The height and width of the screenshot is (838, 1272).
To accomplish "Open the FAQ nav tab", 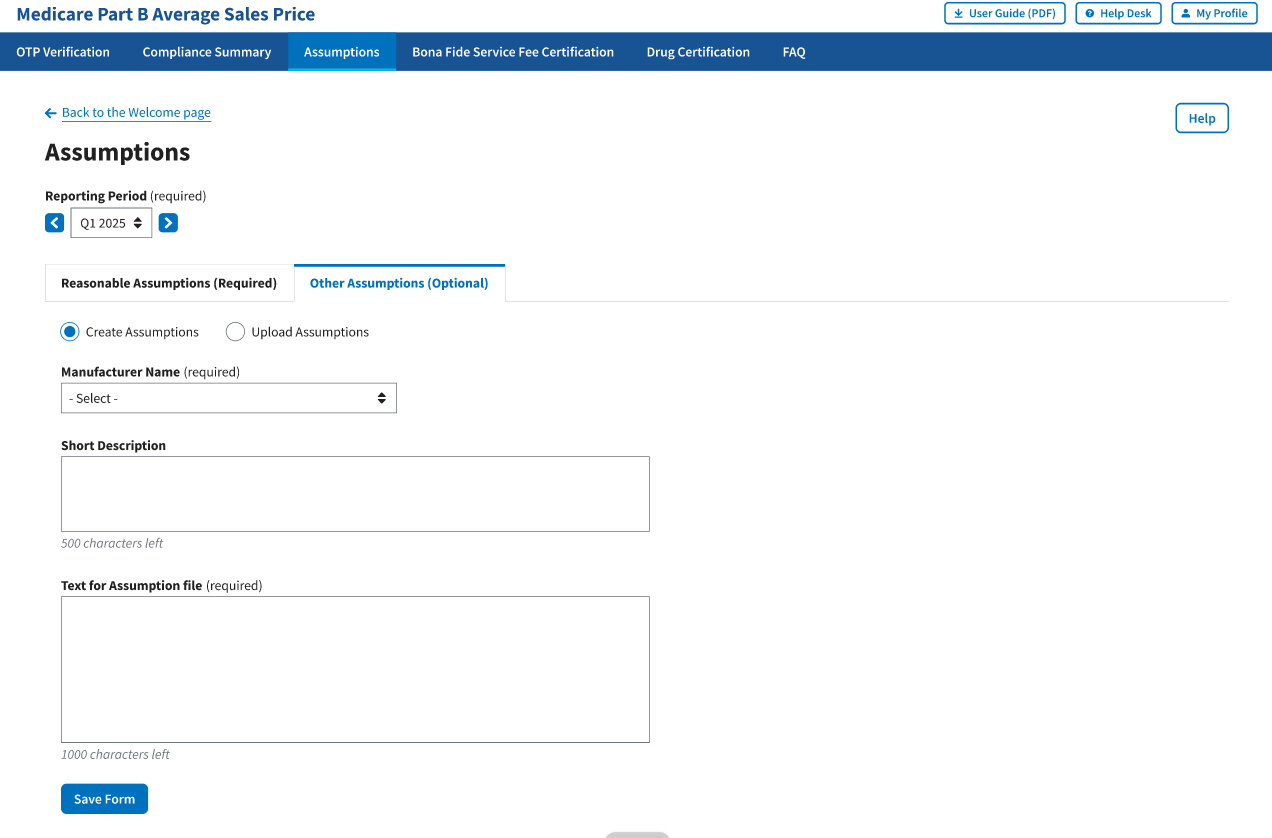I will click(x=794, y=52).
